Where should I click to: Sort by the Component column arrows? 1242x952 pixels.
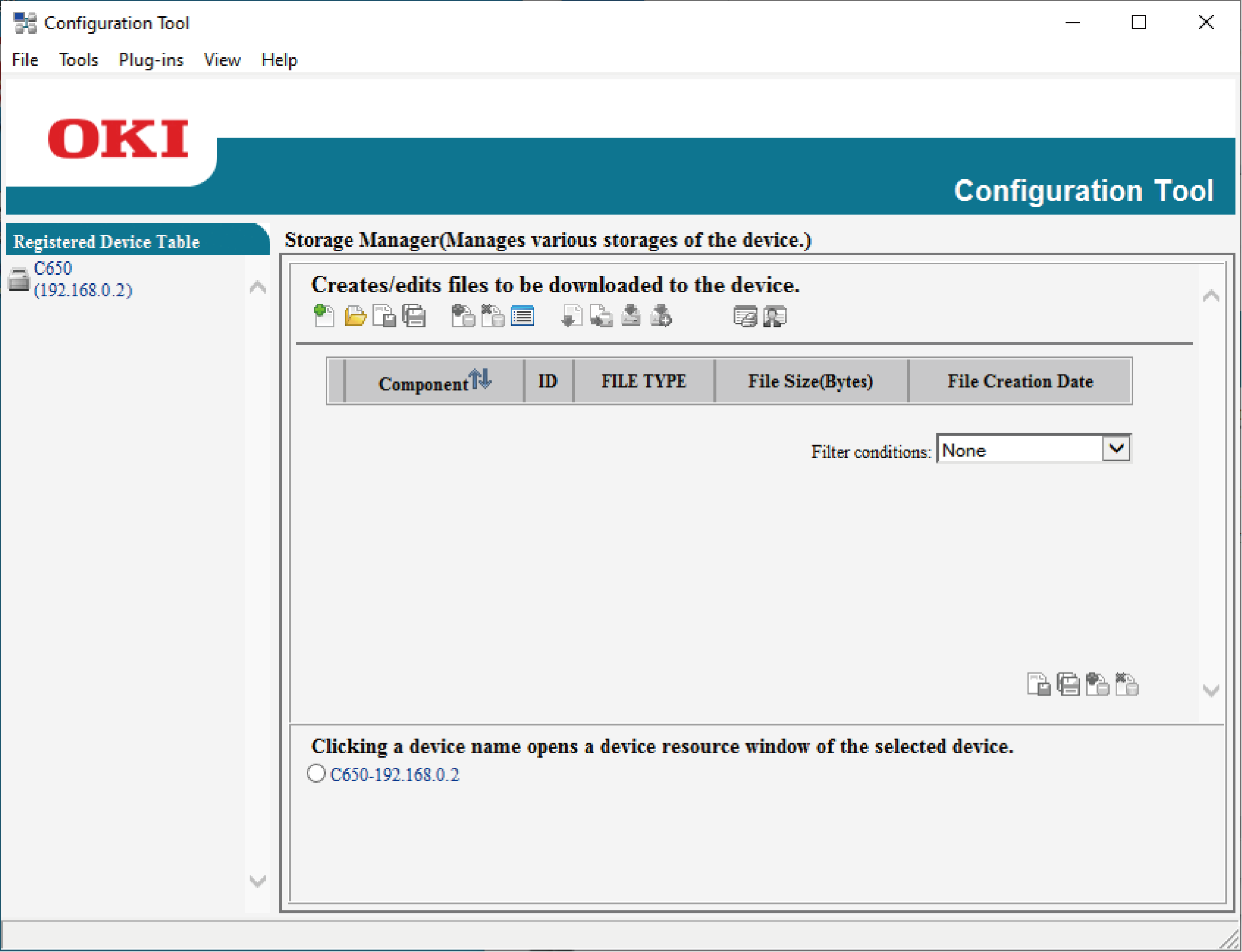[480, 379]
